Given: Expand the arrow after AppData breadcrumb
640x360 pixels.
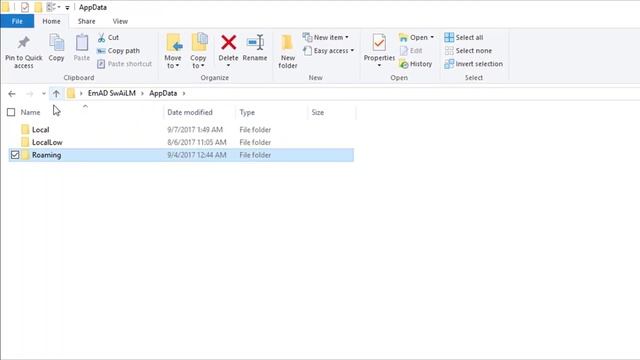Looking at the screenshot, I should 184,93.
